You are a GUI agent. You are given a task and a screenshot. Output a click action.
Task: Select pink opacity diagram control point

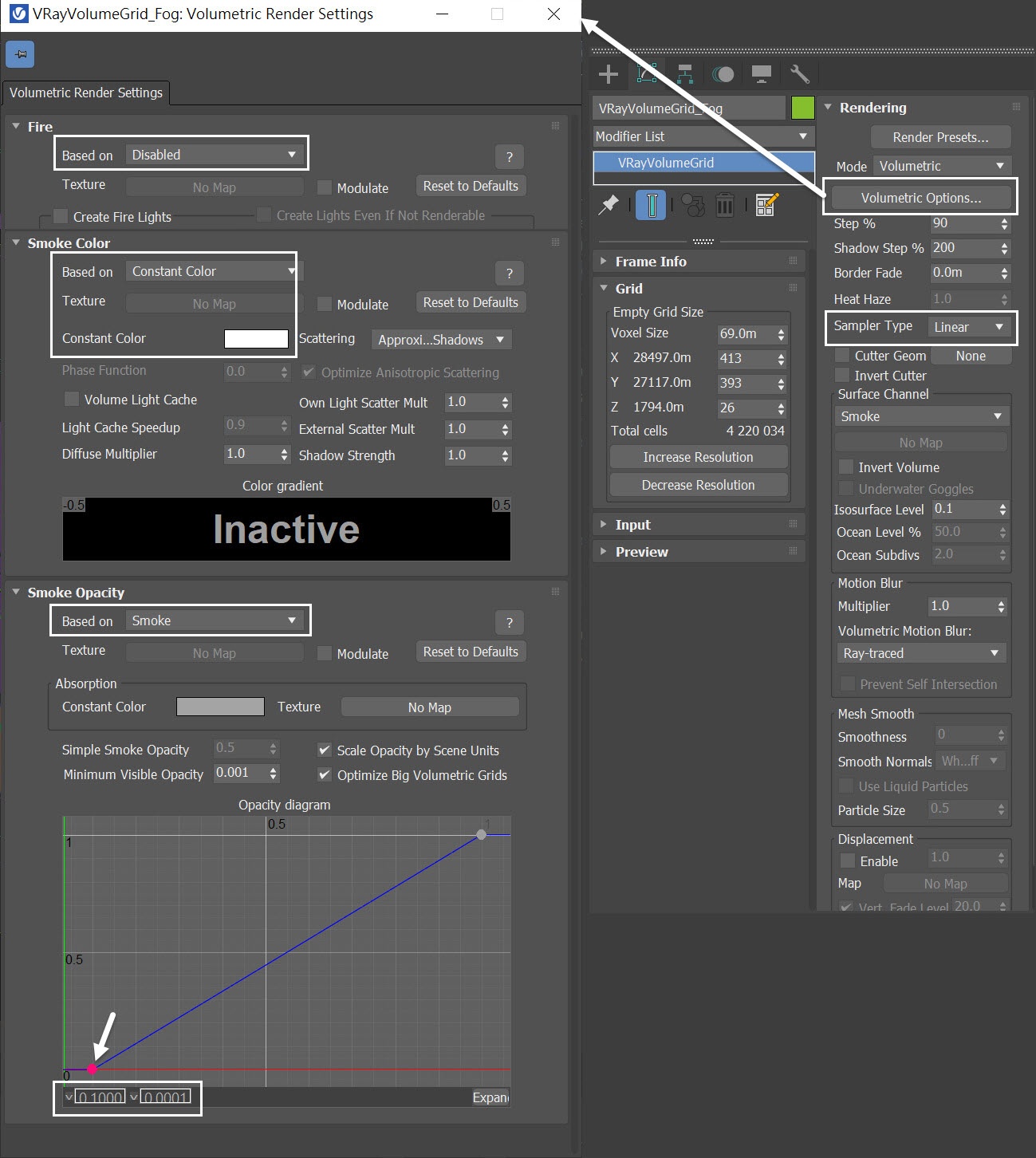(92, 1069)
